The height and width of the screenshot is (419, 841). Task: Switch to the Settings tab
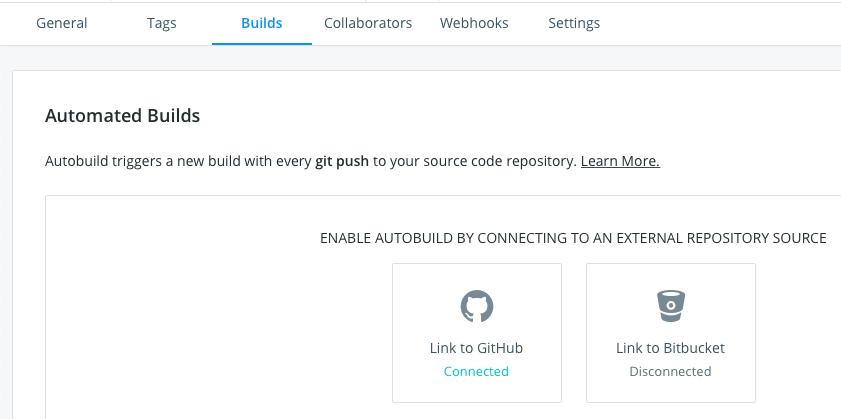pyautogui.click(x=574, y=23)
